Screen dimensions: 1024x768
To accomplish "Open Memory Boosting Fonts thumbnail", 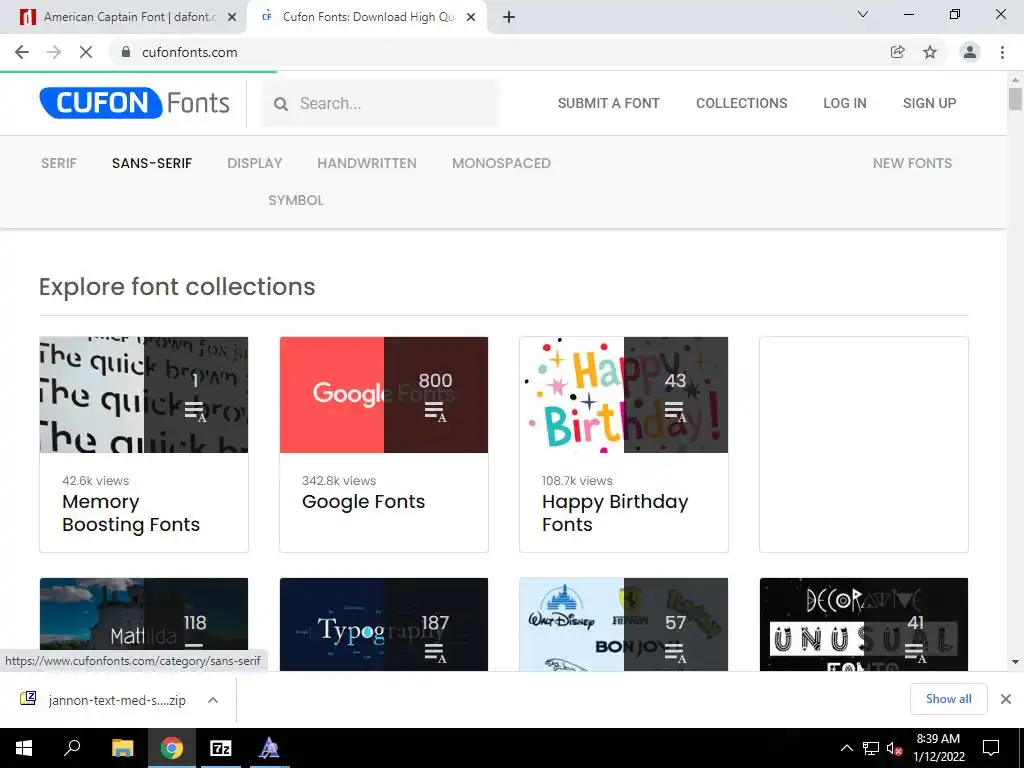I will (144, 394).
